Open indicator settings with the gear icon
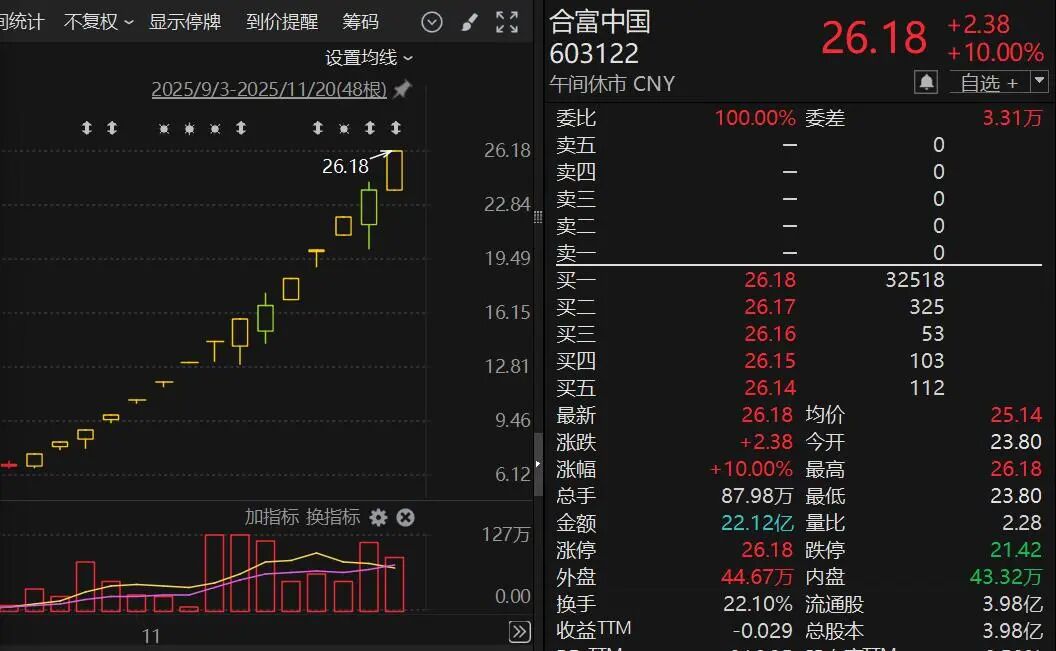 378,519
